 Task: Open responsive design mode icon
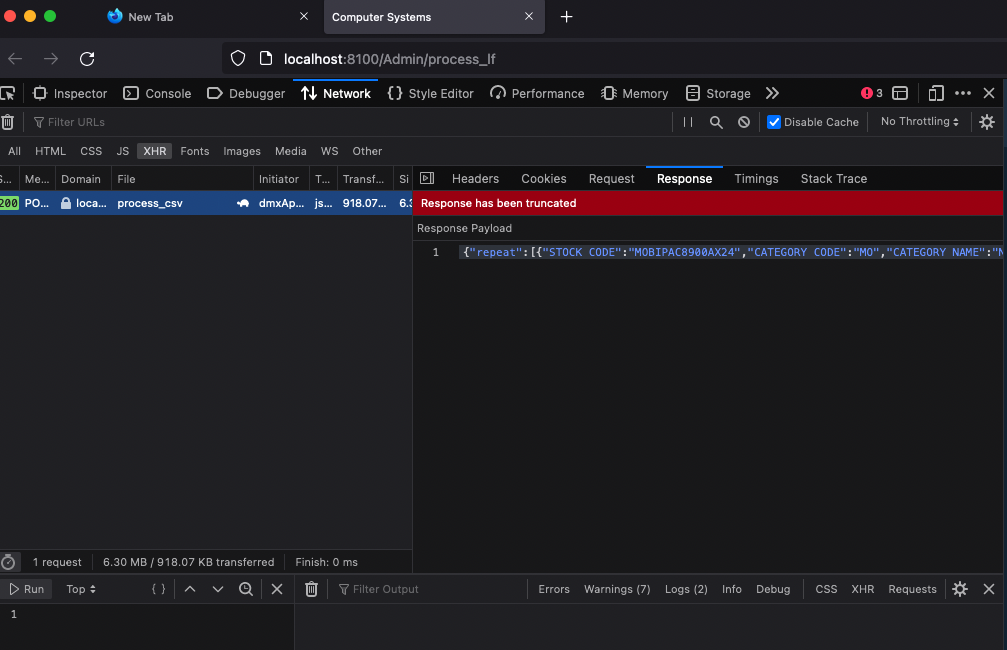click(x=936, y=94)
